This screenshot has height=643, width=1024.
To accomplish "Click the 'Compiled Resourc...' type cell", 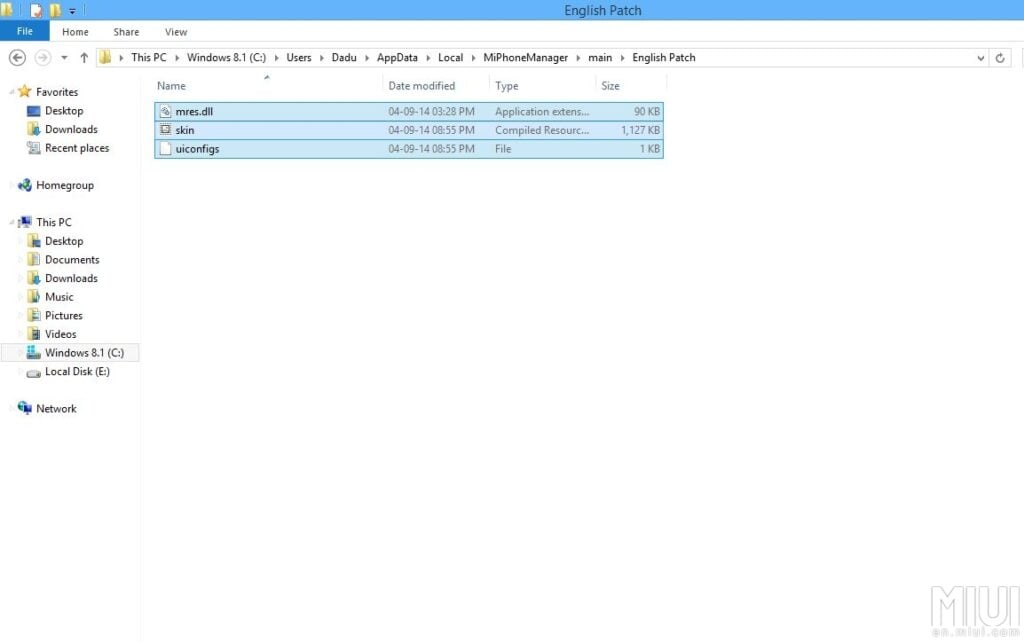I will click(x=542, y=130).
